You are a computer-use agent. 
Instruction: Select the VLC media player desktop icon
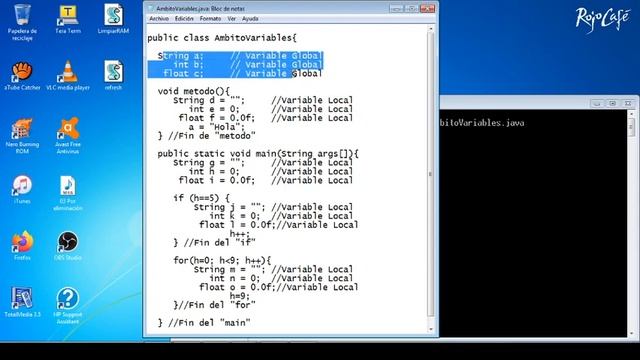coord(68,76)
